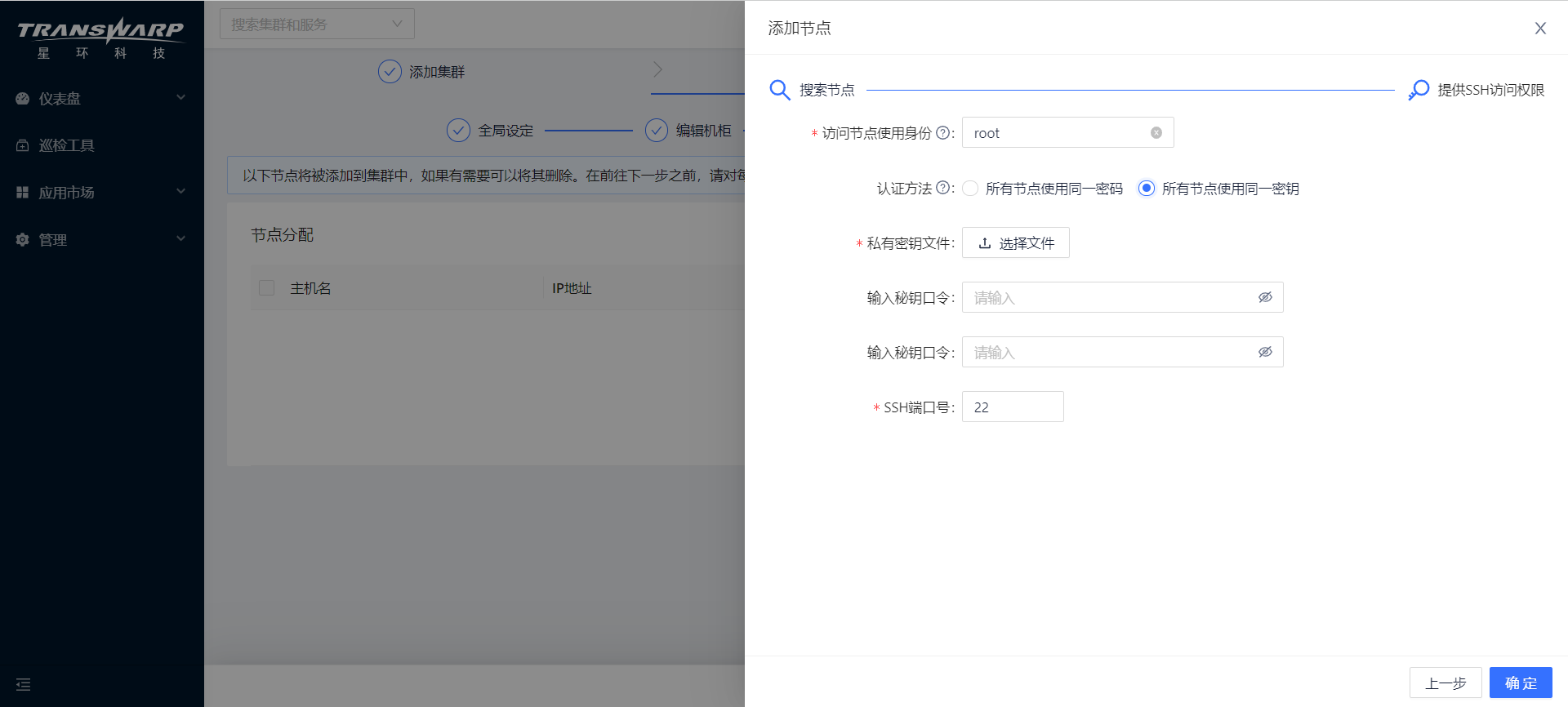Click the 主机名 column header
1568x707 pixels.
tap(310, 288)
